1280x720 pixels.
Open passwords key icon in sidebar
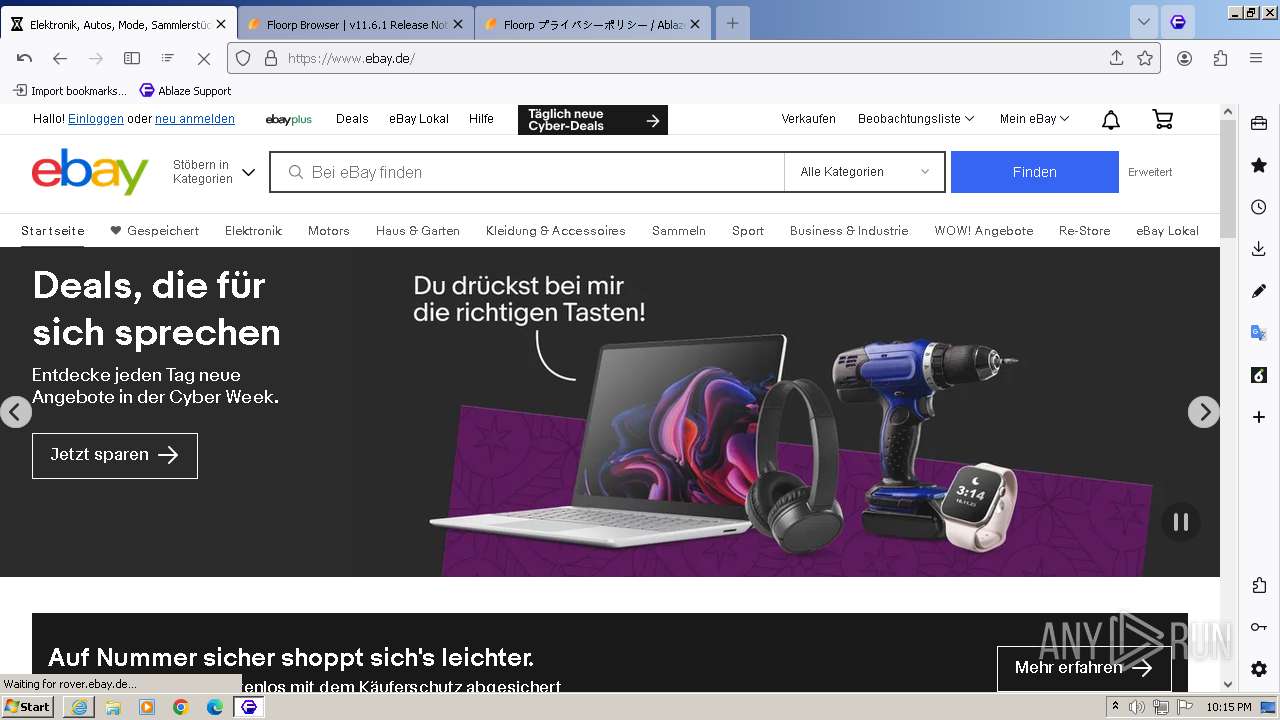coord(1259,627)
